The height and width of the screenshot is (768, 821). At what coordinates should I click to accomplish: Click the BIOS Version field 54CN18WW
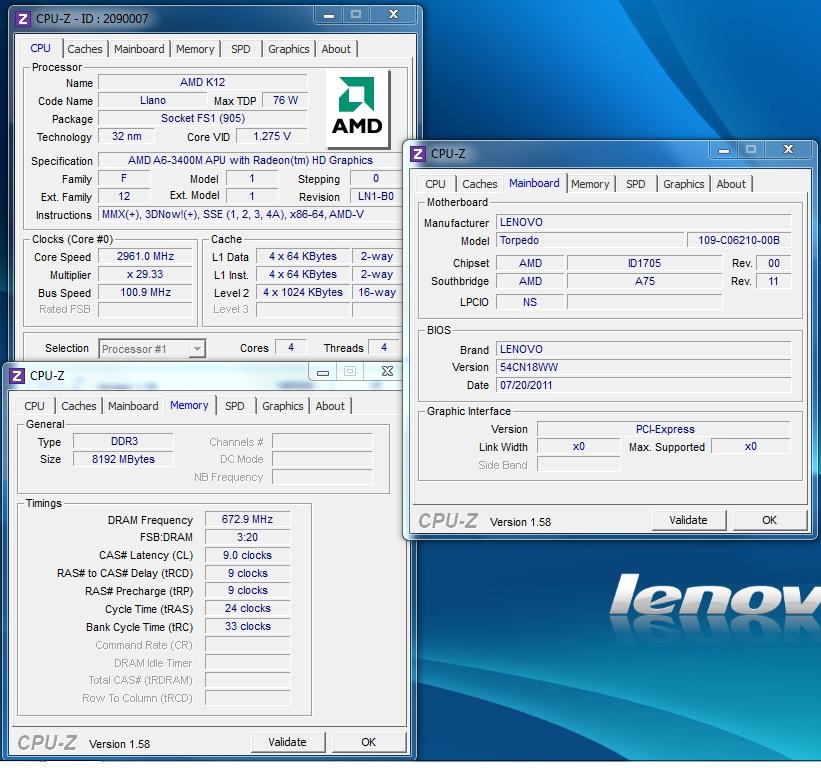coord(643,367)
